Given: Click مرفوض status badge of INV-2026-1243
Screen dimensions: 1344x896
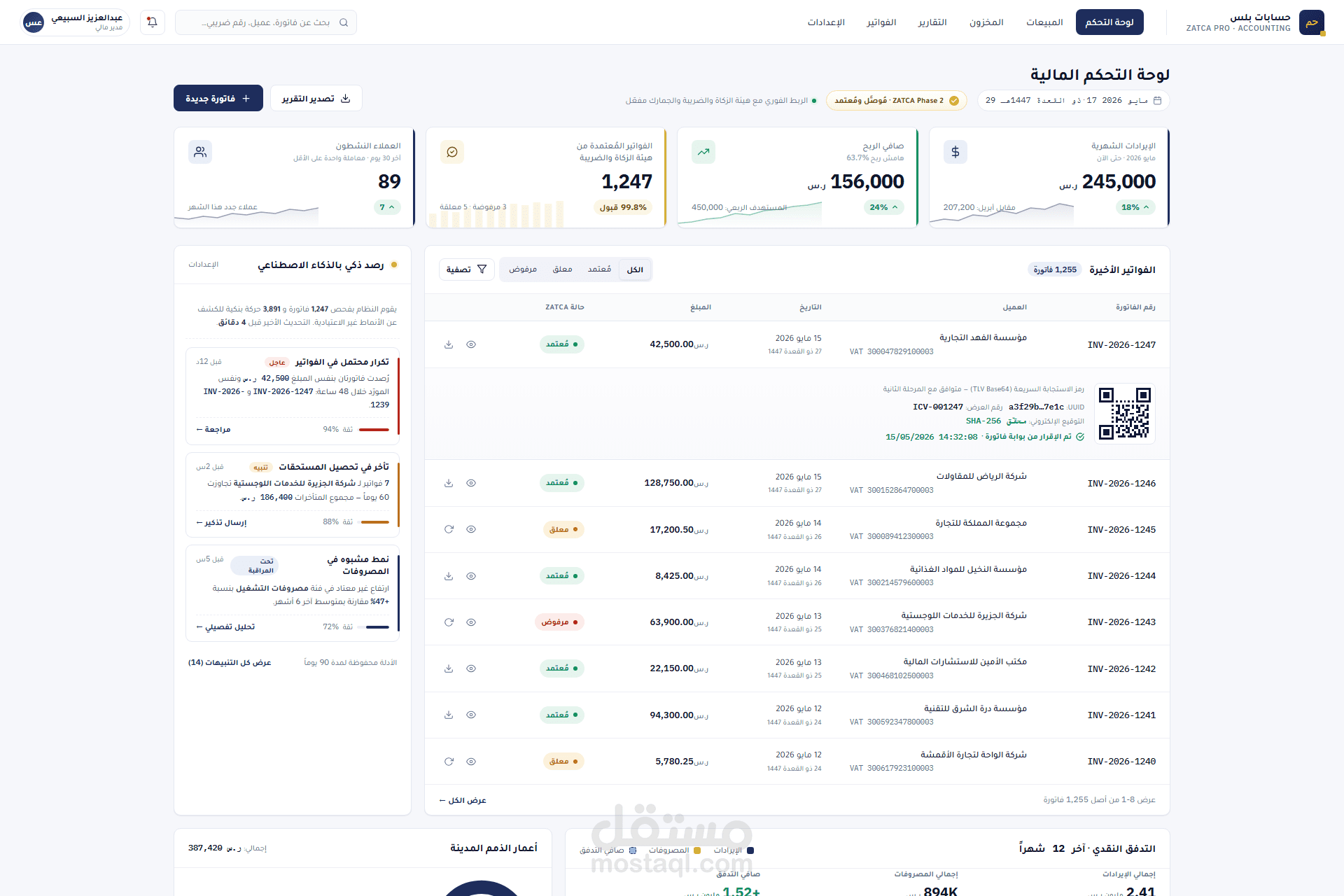Looking at the screenshot, I should coord(559,622).
